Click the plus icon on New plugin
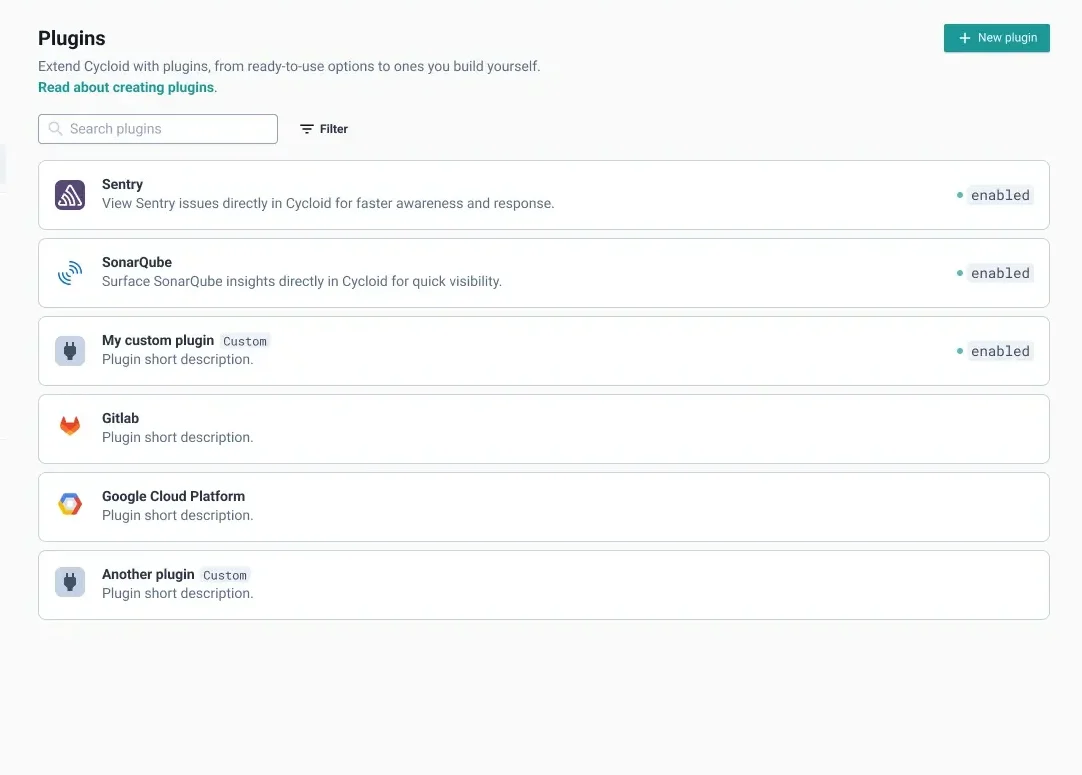The image size is (1082, 775). click(964, 38)
